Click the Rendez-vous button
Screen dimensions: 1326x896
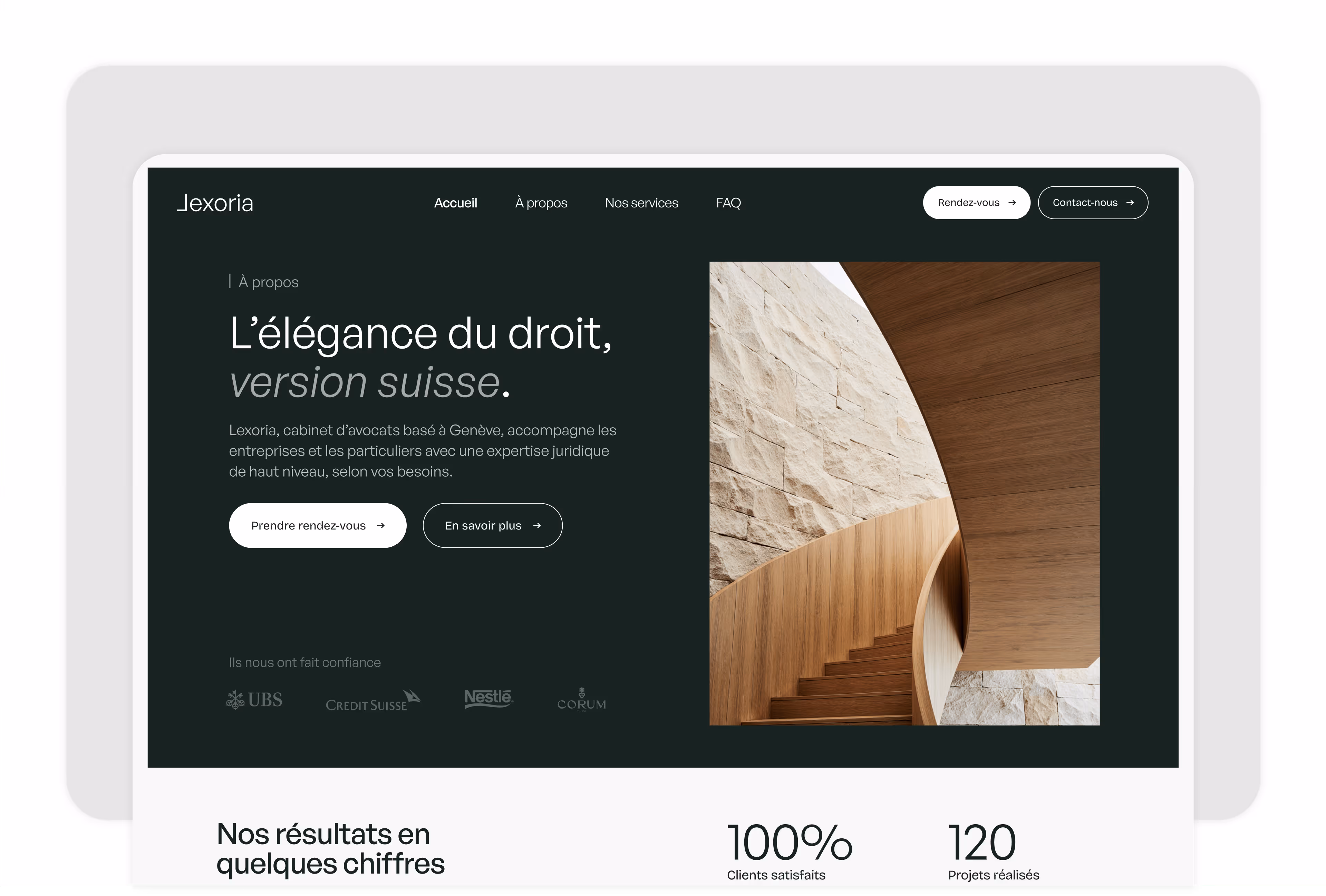click(x=976, y=203)
